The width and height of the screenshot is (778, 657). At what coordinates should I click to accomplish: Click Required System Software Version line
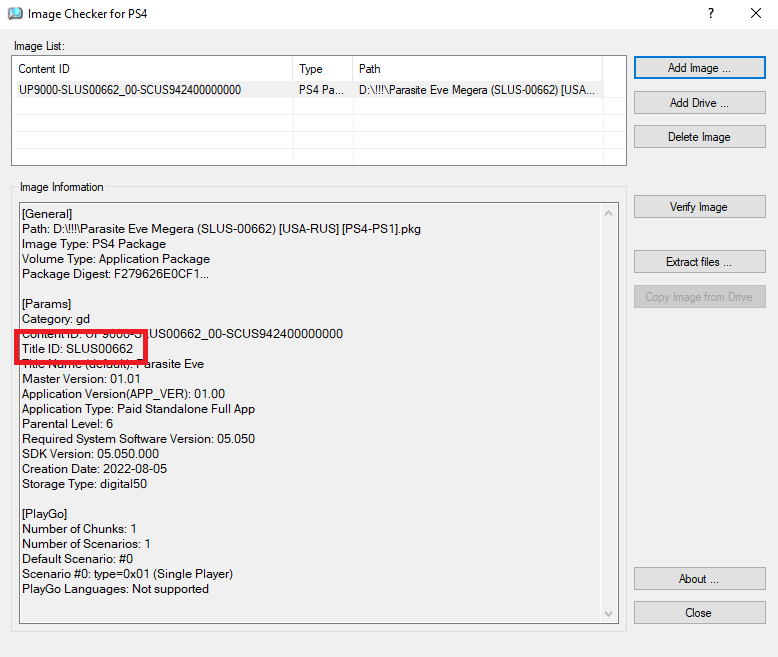[138, 439]
